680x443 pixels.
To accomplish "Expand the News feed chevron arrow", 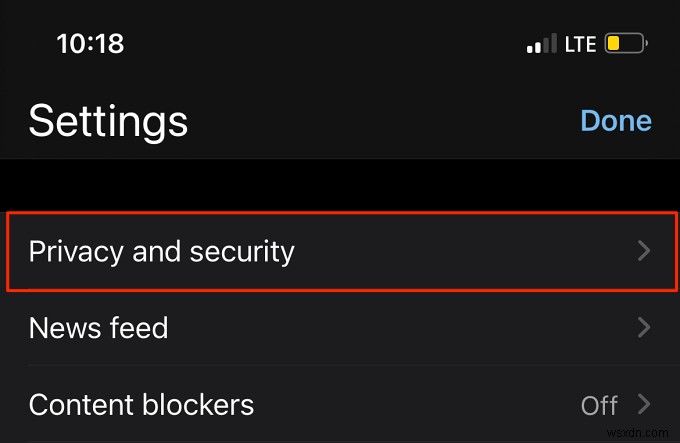I will [x=644, y=327].
